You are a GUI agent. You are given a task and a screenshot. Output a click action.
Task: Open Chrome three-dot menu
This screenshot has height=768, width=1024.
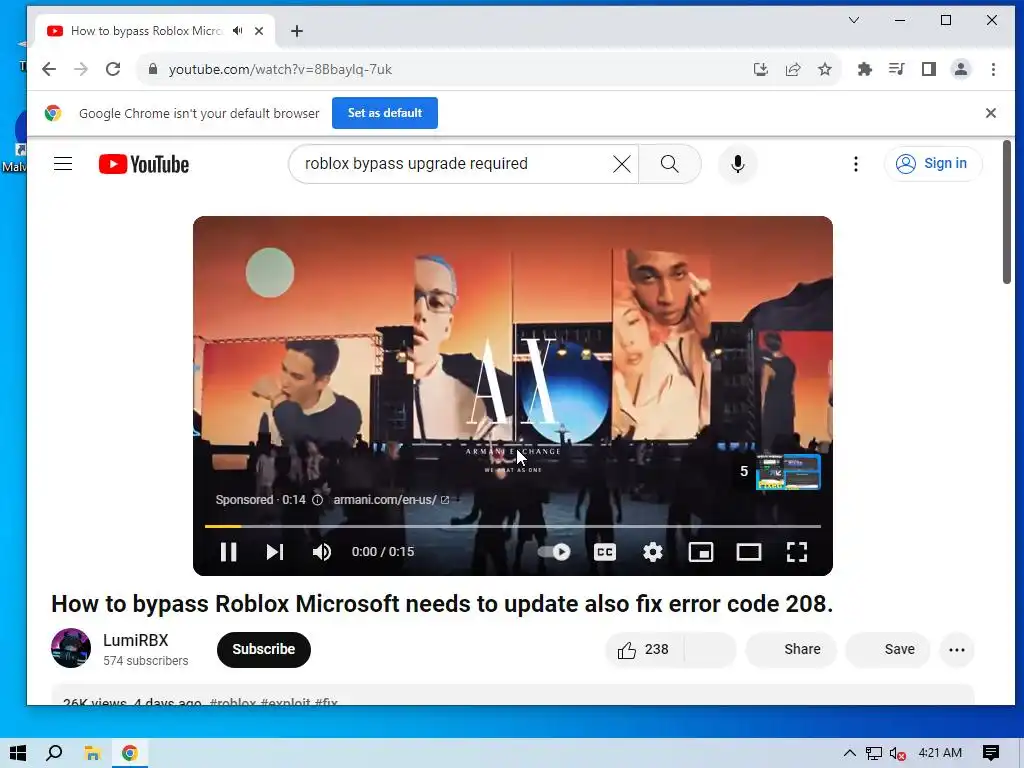click(x=993, y=69)
